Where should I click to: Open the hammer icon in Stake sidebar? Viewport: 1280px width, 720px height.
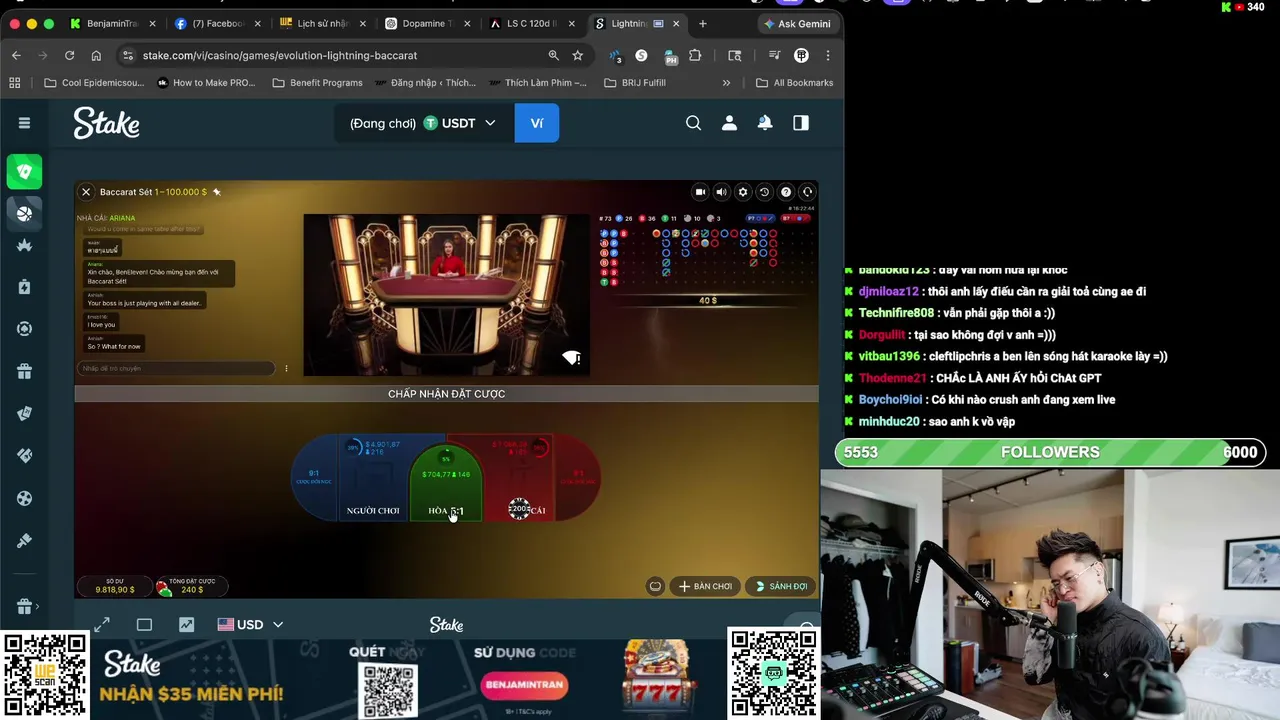click(x=24, y=541)
